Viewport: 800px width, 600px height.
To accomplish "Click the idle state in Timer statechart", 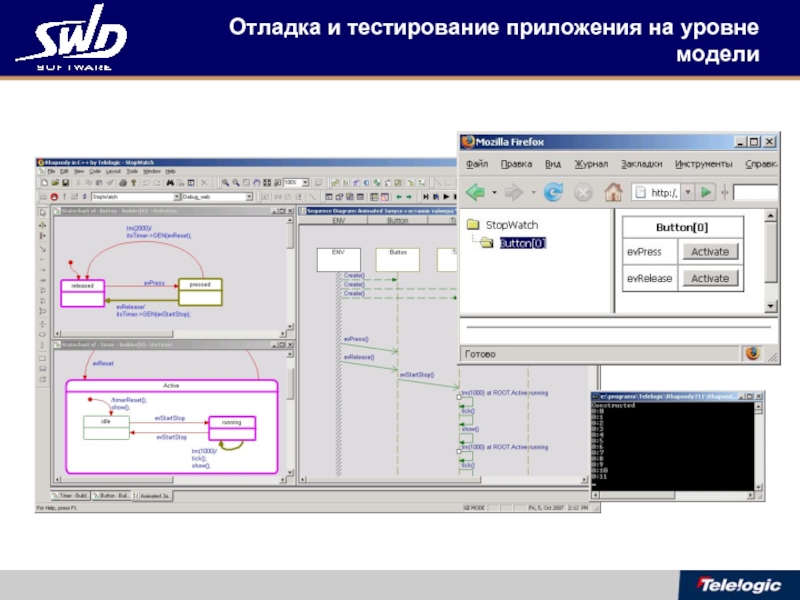I will pyautogui.click(x=106, y=428).
